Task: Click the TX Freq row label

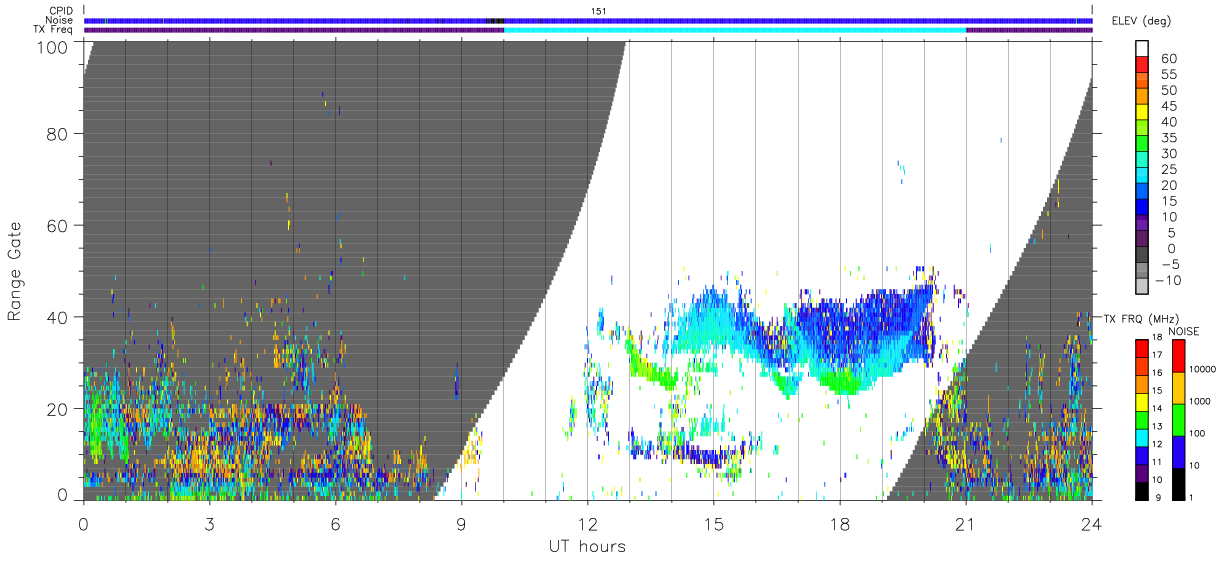Action: 53,29
